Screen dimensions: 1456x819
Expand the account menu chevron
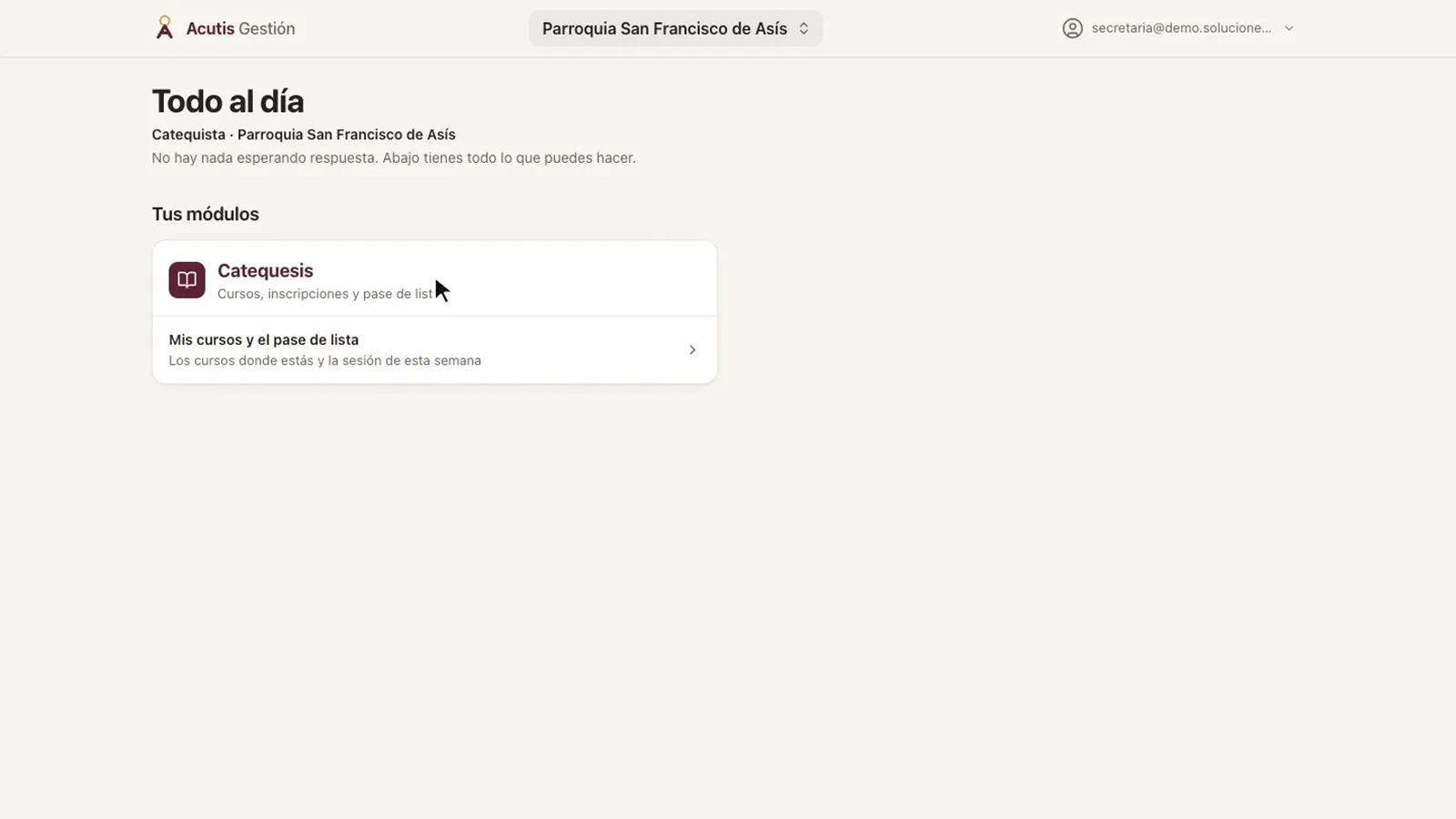point(1289,28)
